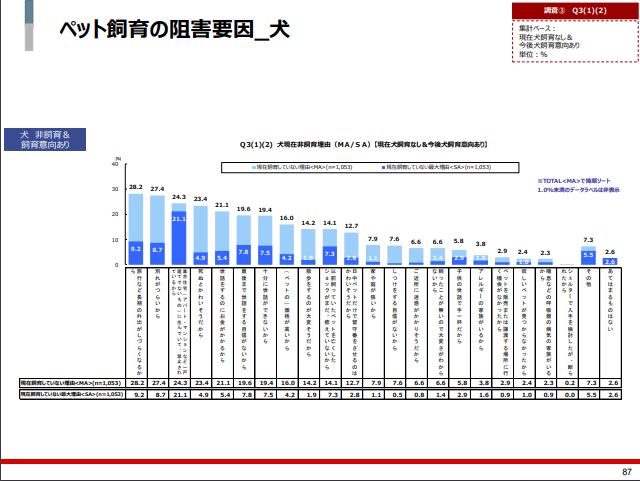Click the dark blue 21.1 bar segment

[x=179, y=238]
